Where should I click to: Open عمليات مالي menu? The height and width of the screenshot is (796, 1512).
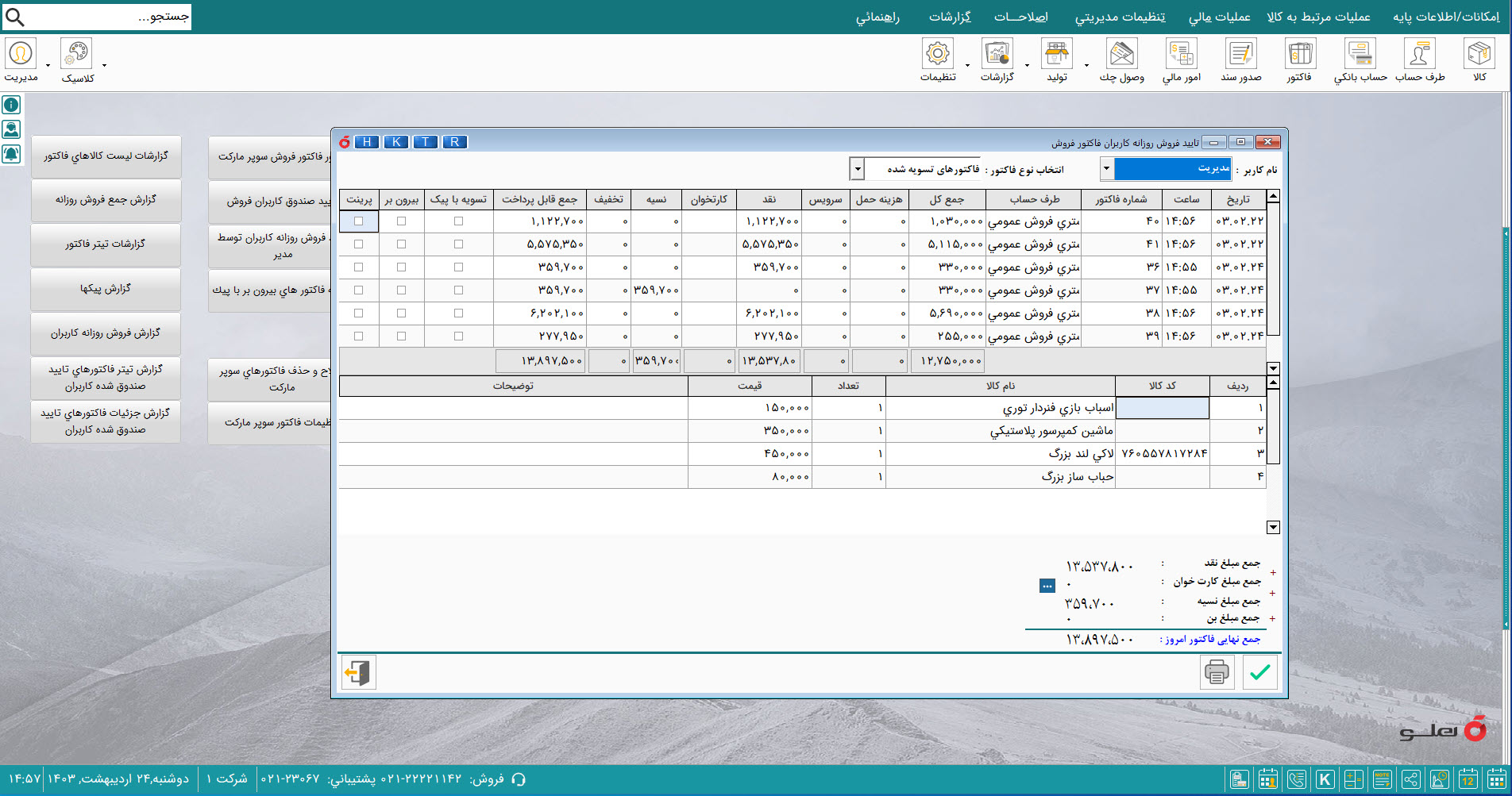point(1219,17)
